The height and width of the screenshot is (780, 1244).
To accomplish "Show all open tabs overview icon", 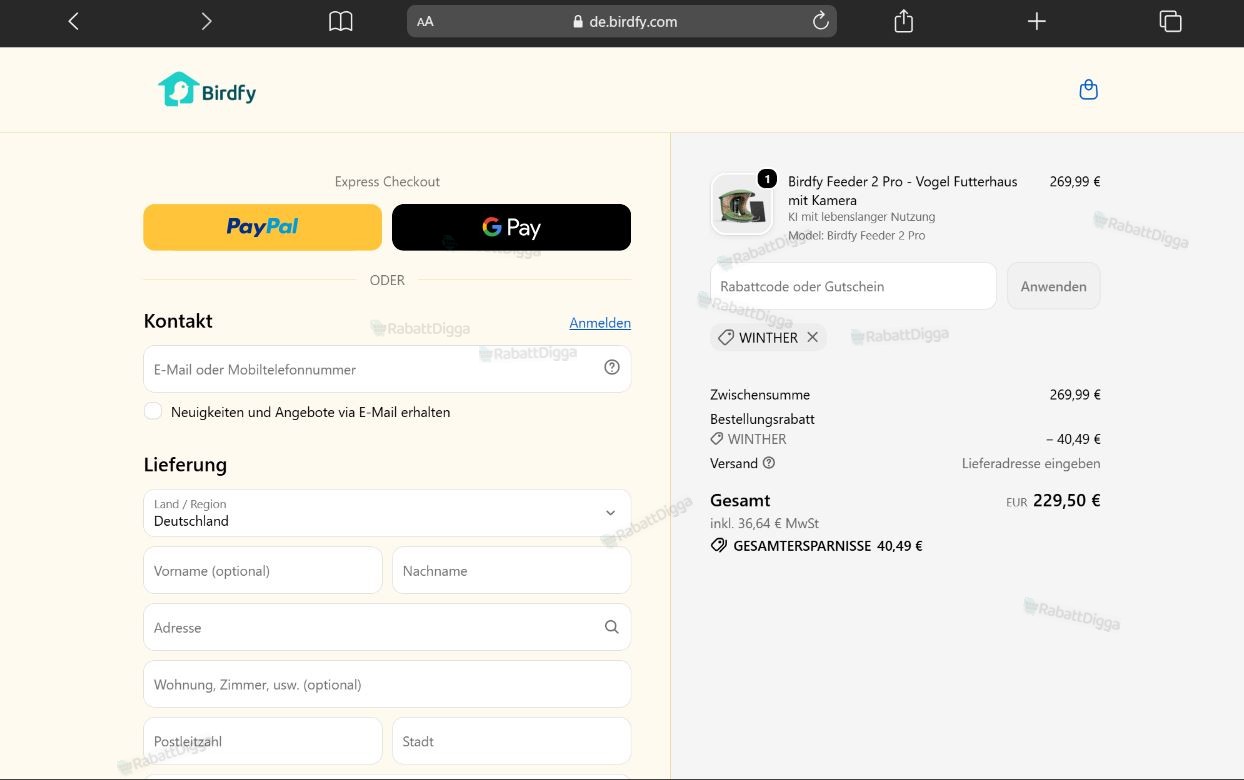I will click(x=1170, y=21).
